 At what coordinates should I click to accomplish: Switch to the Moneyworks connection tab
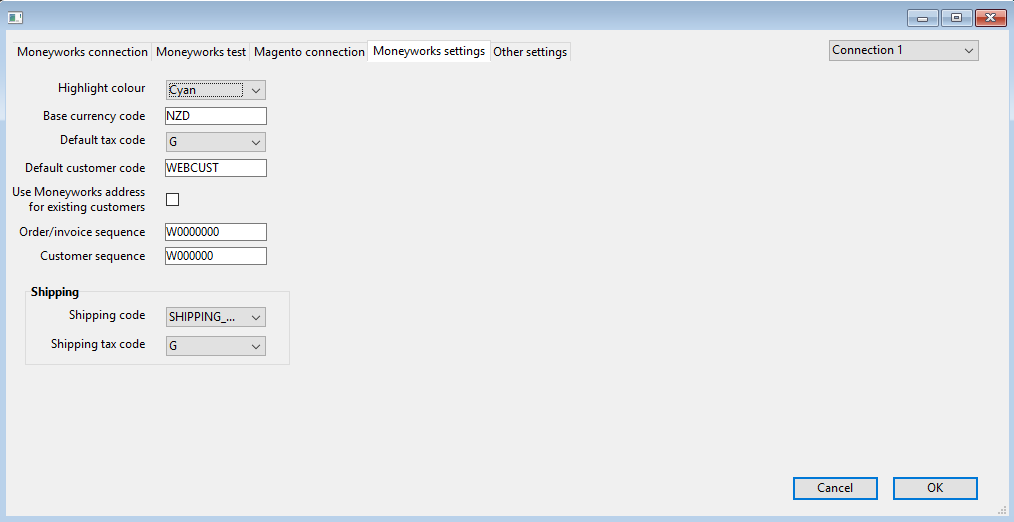82,52
